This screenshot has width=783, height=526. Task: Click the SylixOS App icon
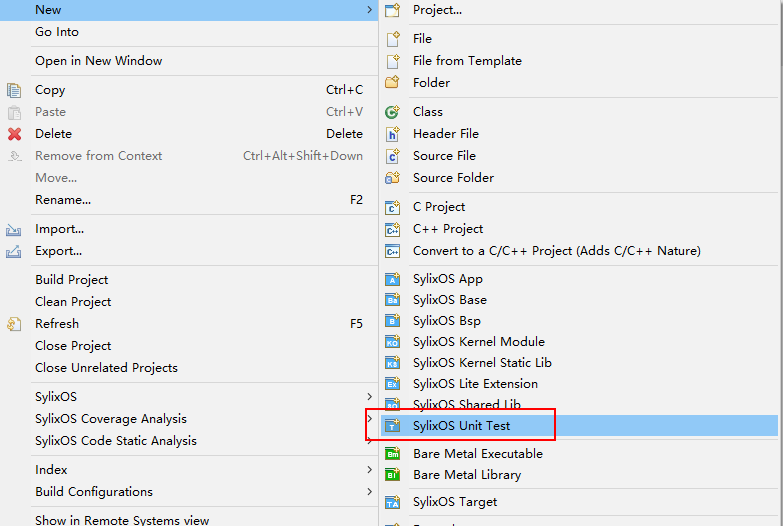click(x=392, y=279)
